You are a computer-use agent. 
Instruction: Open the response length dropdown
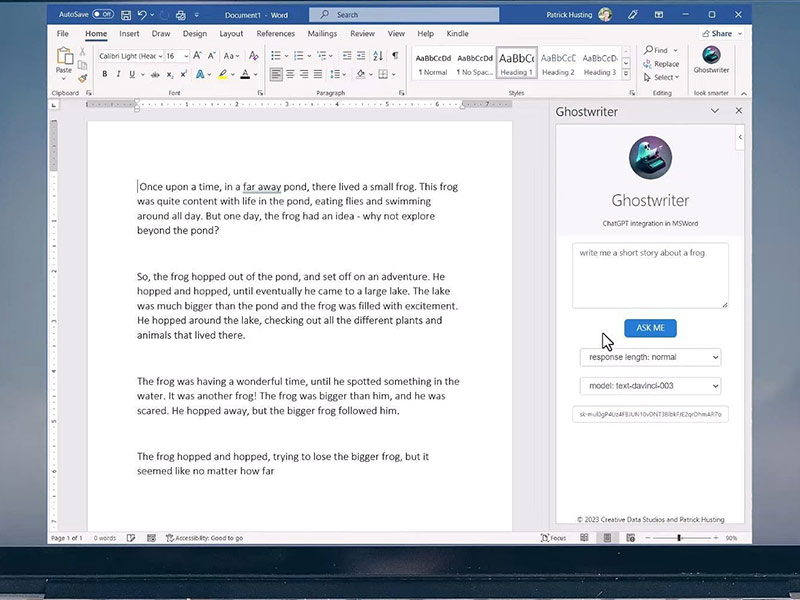click(650, 357)
